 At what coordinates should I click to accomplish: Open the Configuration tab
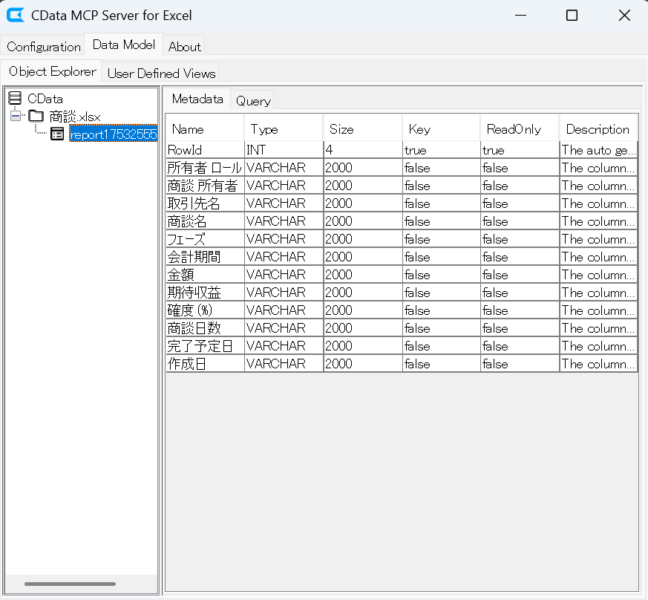(43, 46)
